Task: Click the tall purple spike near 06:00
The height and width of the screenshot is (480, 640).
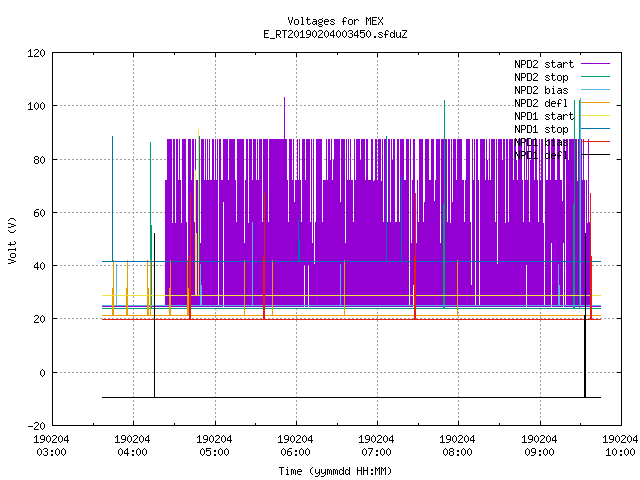Action: click(284, 118)
